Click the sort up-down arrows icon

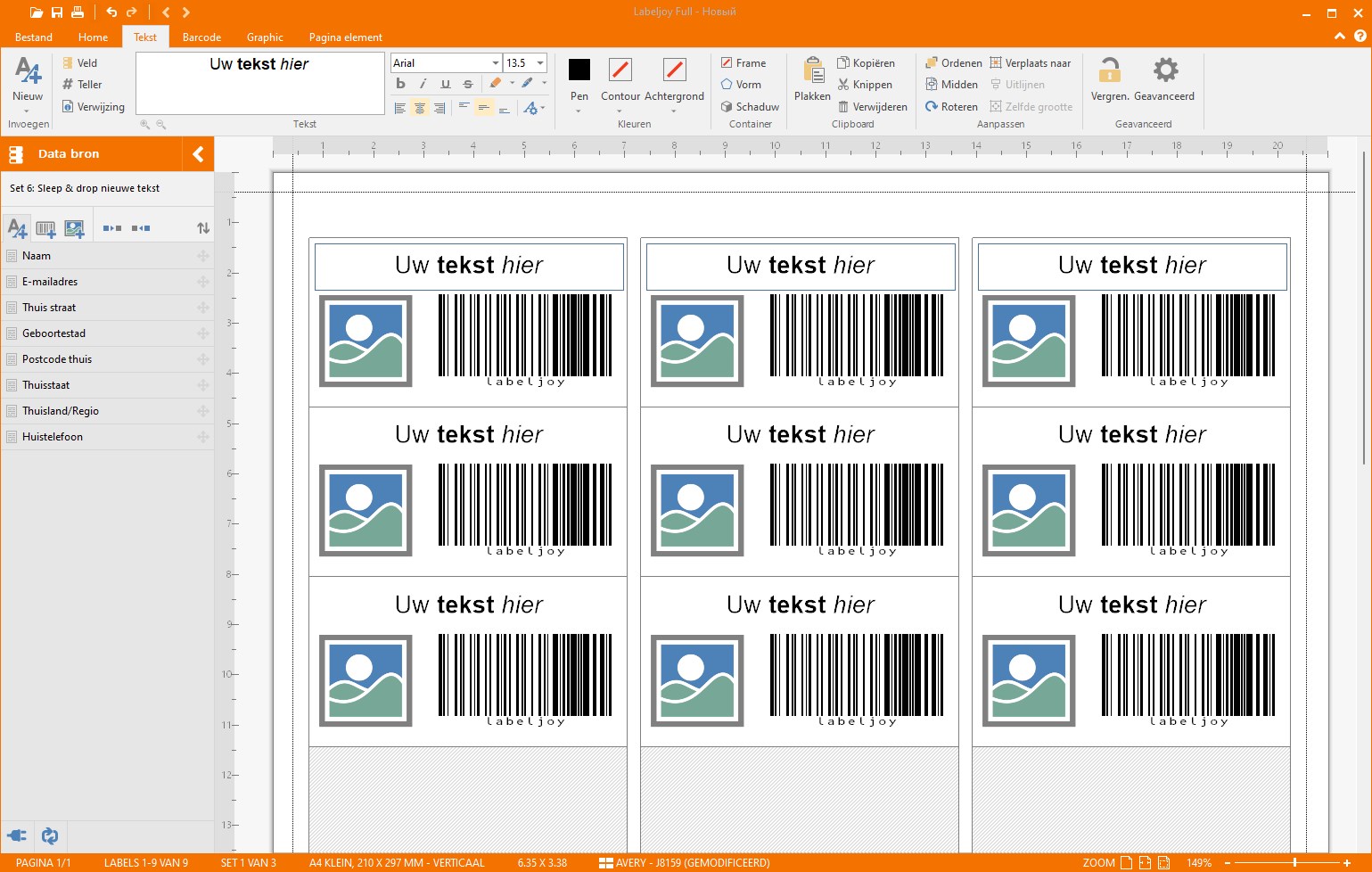click(x=203, y=228)
